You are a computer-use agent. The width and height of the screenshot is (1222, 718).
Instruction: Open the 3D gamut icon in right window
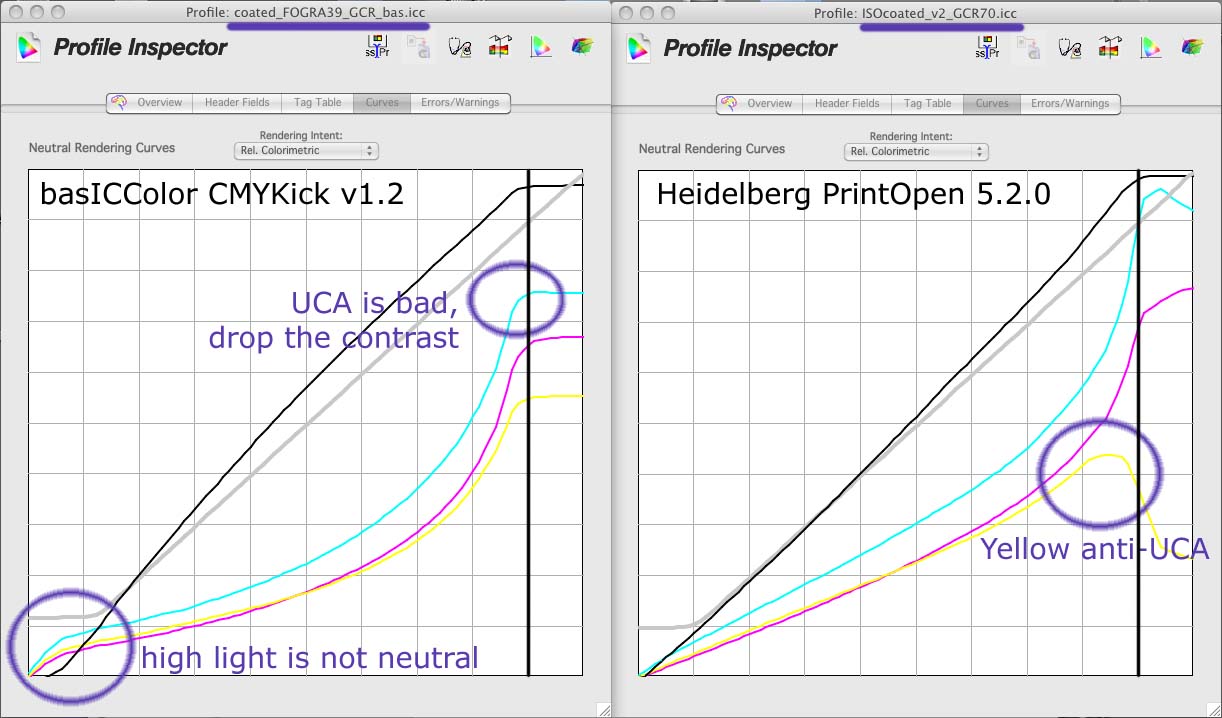[x=1193, y=47]
